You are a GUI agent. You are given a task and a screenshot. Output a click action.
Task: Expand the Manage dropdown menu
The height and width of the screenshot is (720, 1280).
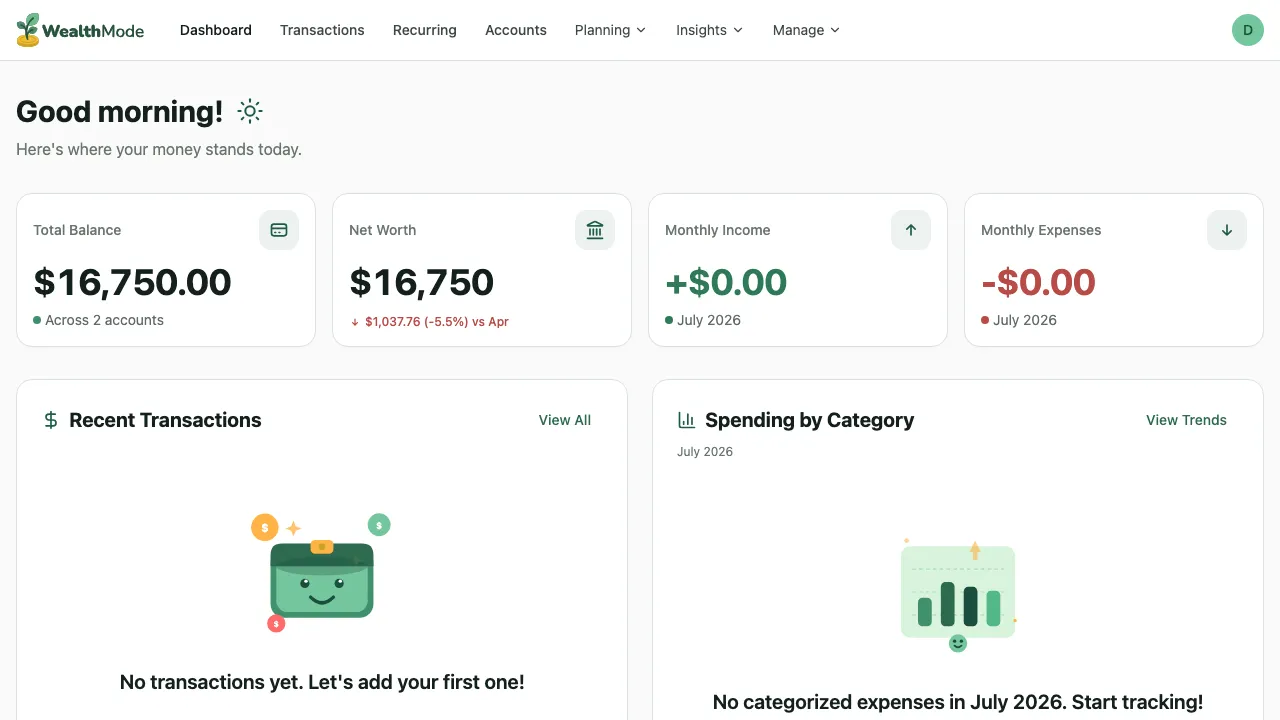(x=806, y=30)
